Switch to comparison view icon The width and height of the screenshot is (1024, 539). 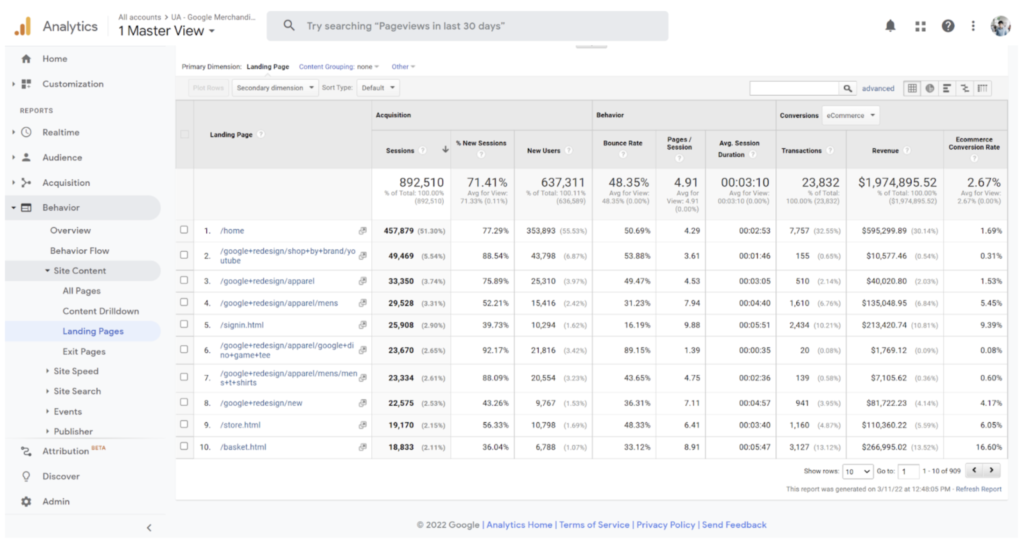point(965,88)
